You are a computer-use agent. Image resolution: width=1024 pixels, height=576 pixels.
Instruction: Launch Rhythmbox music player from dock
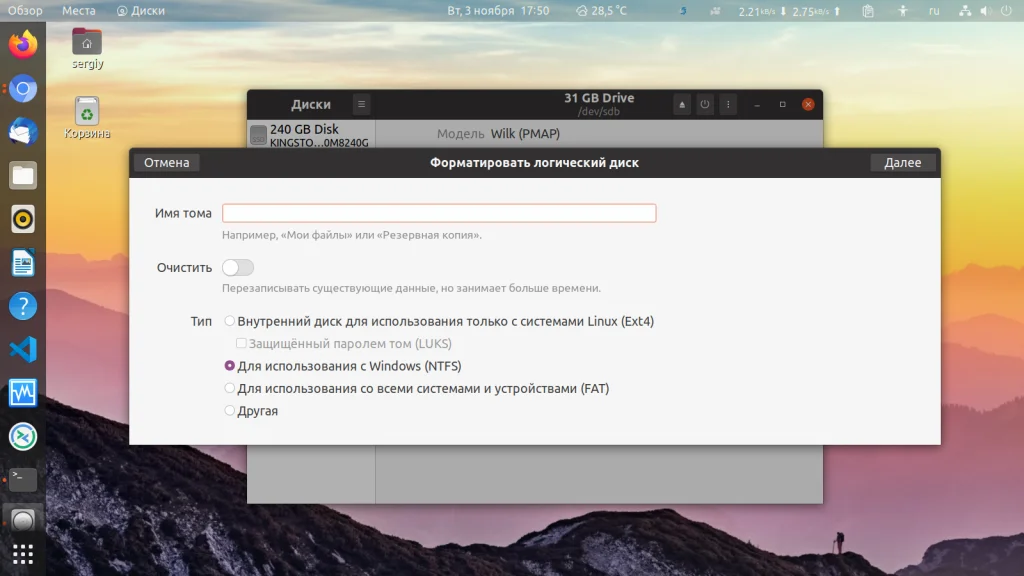(x=23, y=219)
